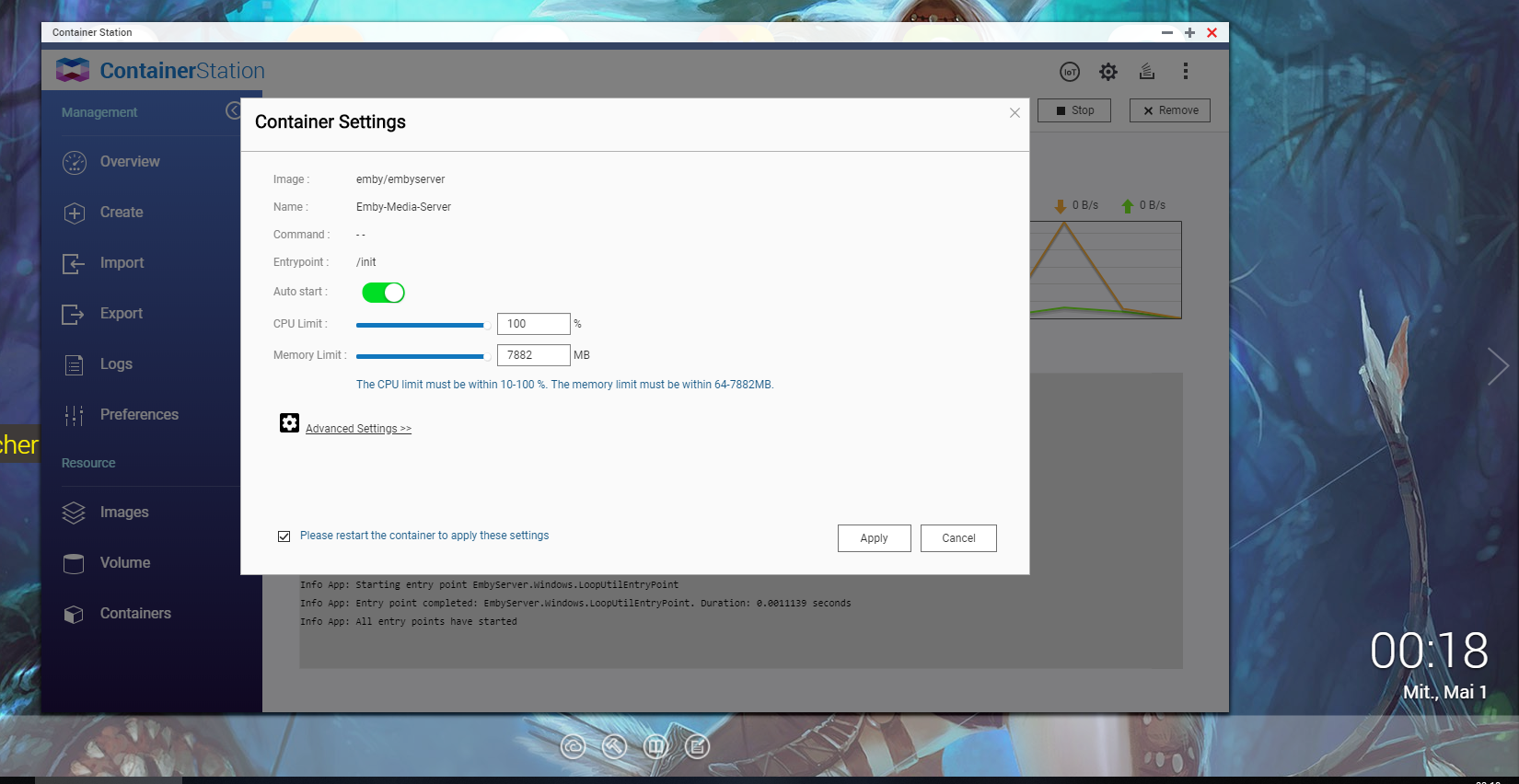This screenshot has height=784, width=1519.
Task: Open Volume under Resource
Action: coord(125,563)
